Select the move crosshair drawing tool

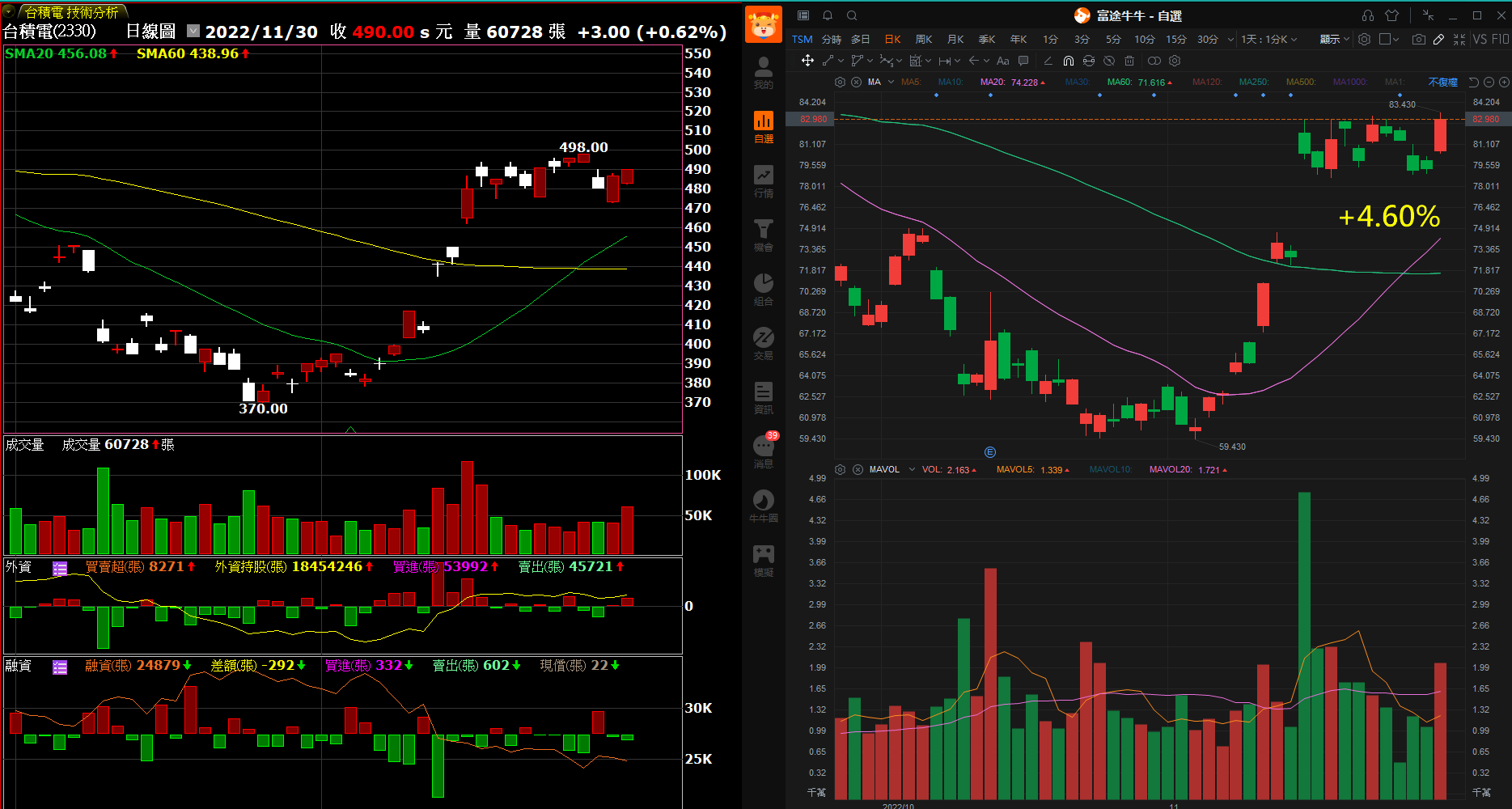click(807, 61)
